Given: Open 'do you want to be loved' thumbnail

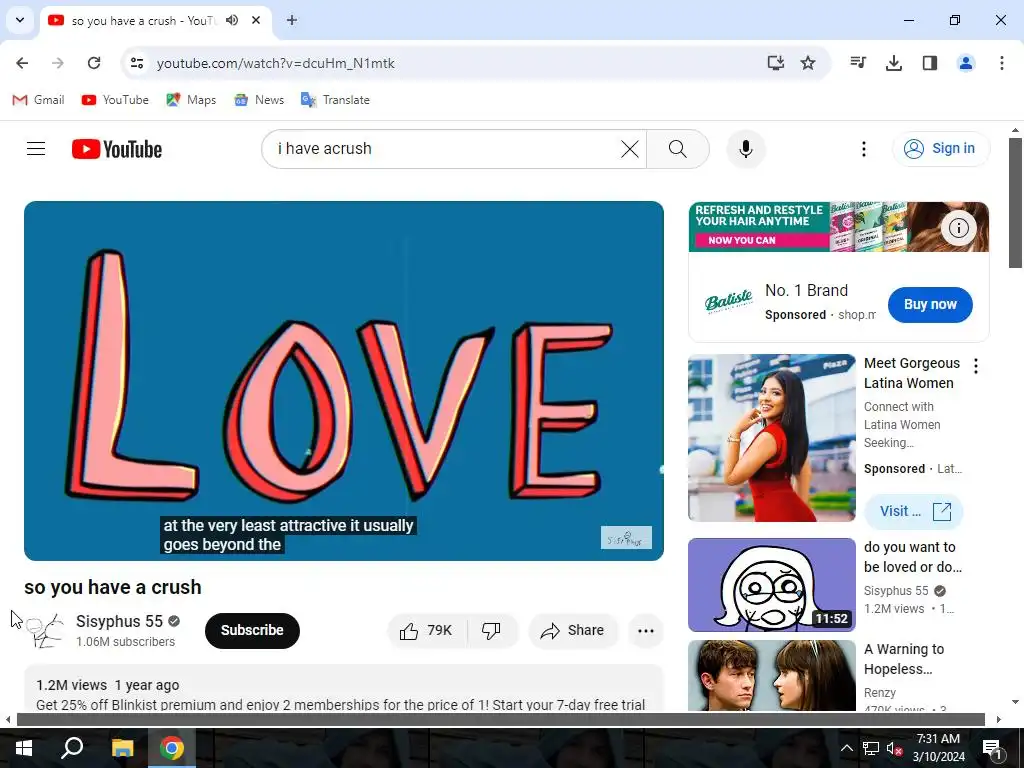Looking at the screenshot, I should pyautogui.click(x=771, y=584).
